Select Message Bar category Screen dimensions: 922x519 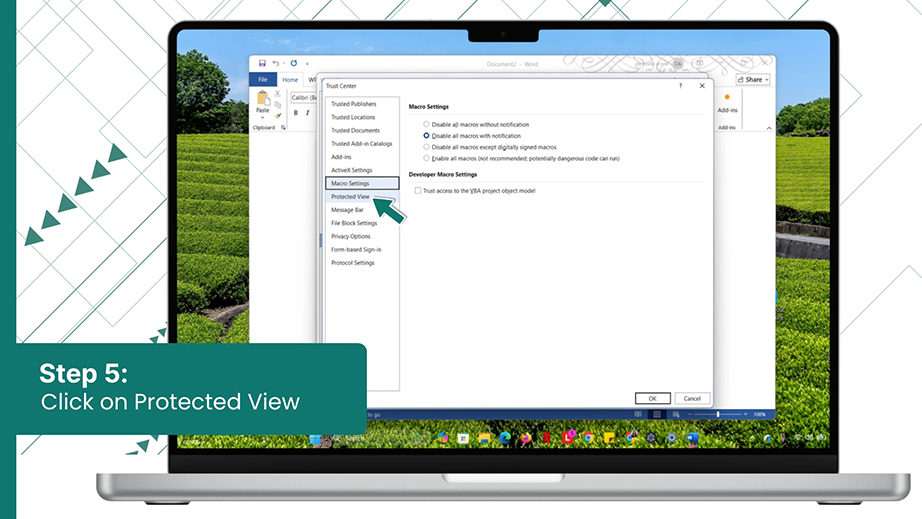[347, 210]
